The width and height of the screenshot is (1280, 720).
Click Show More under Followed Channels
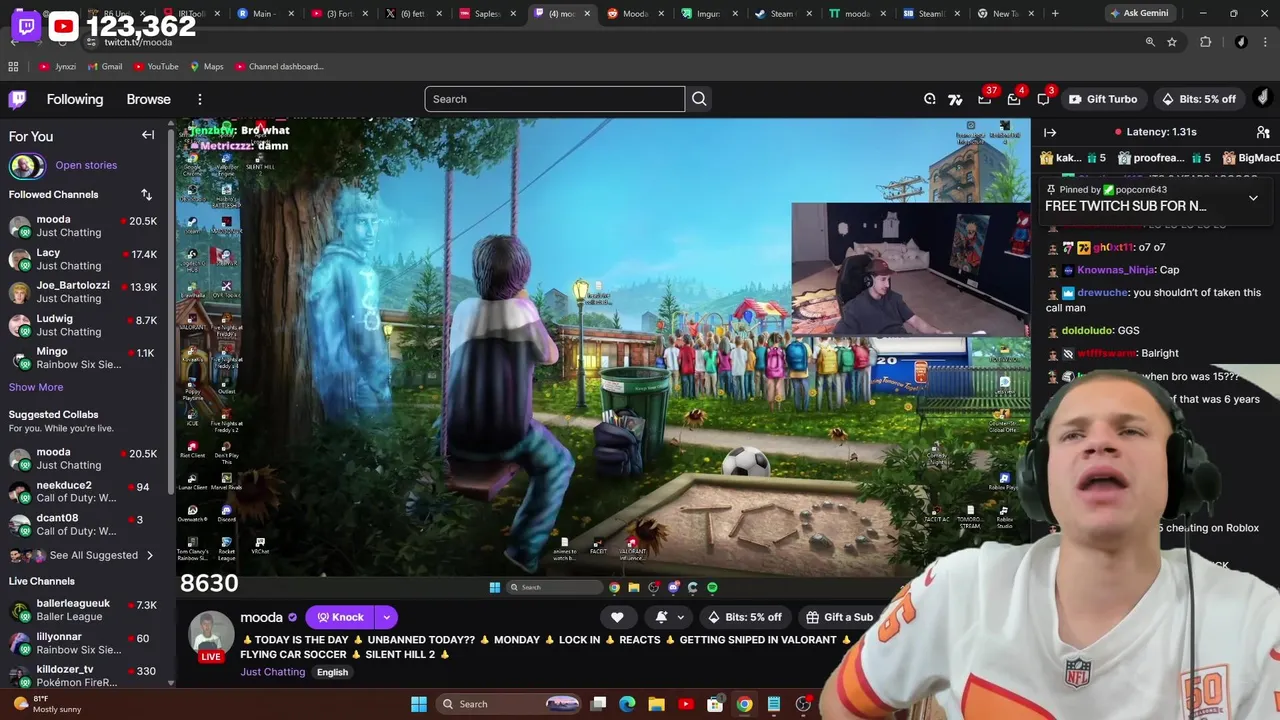tap(36, 387)
